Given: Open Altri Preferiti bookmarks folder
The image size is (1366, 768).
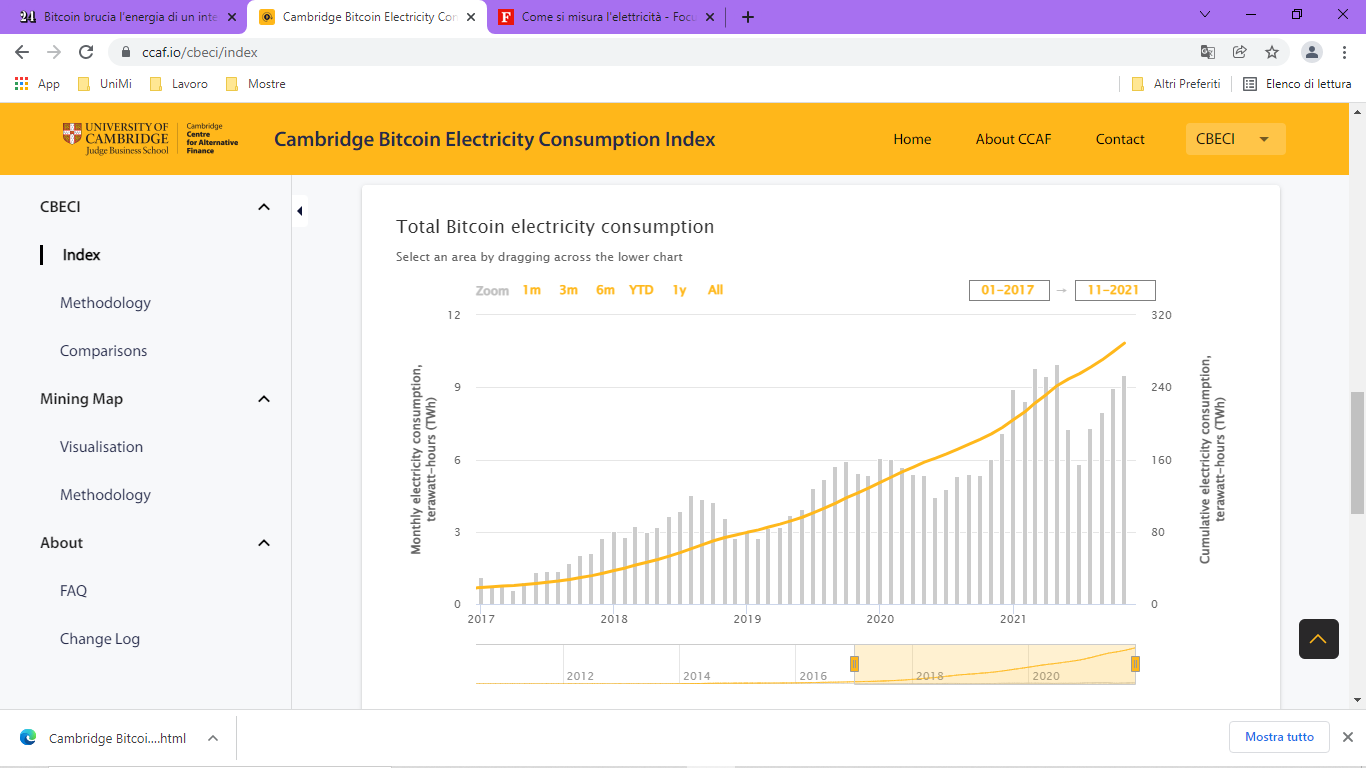Looking at the screenshot, I should tap(1176, 84).
